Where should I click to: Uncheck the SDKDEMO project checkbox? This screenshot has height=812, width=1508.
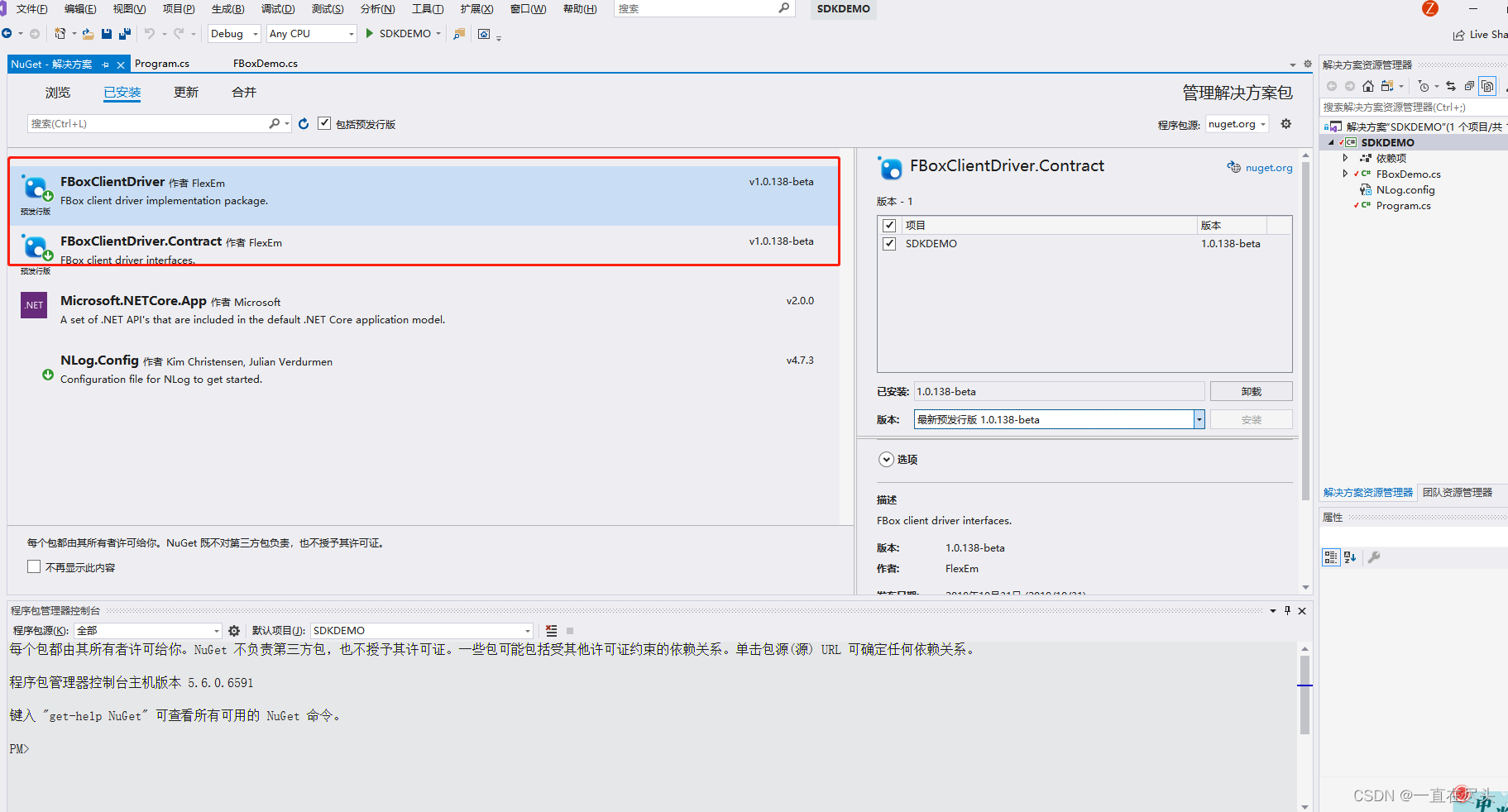click(x=889, y=243)
